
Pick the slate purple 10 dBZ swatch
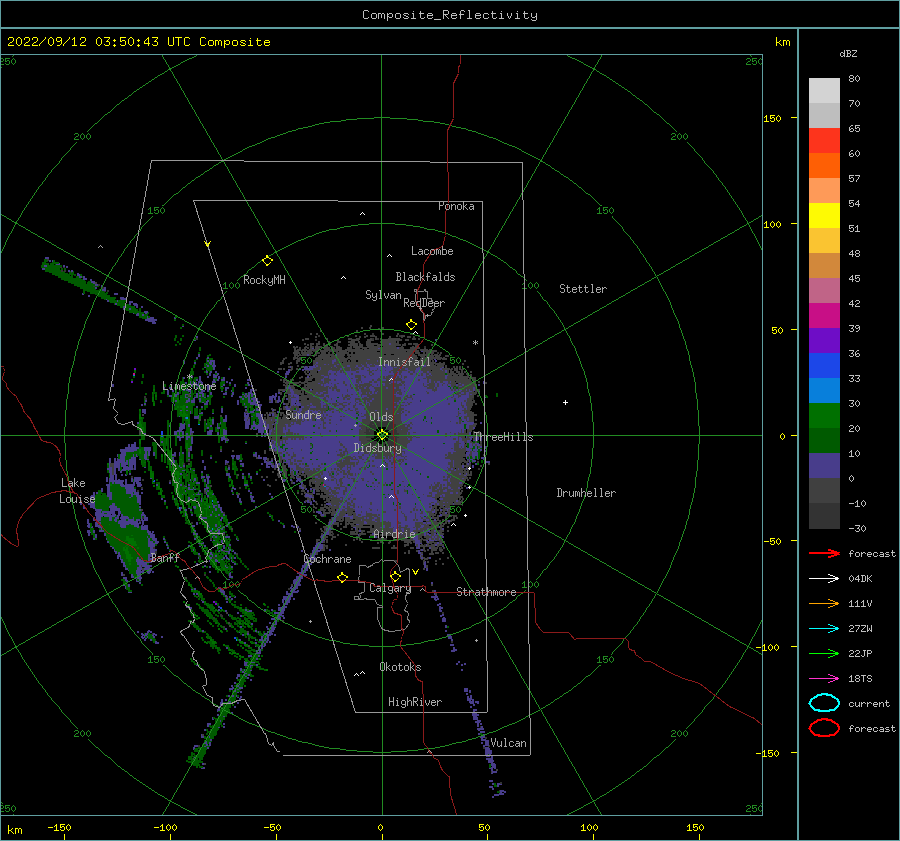[824, 466]
